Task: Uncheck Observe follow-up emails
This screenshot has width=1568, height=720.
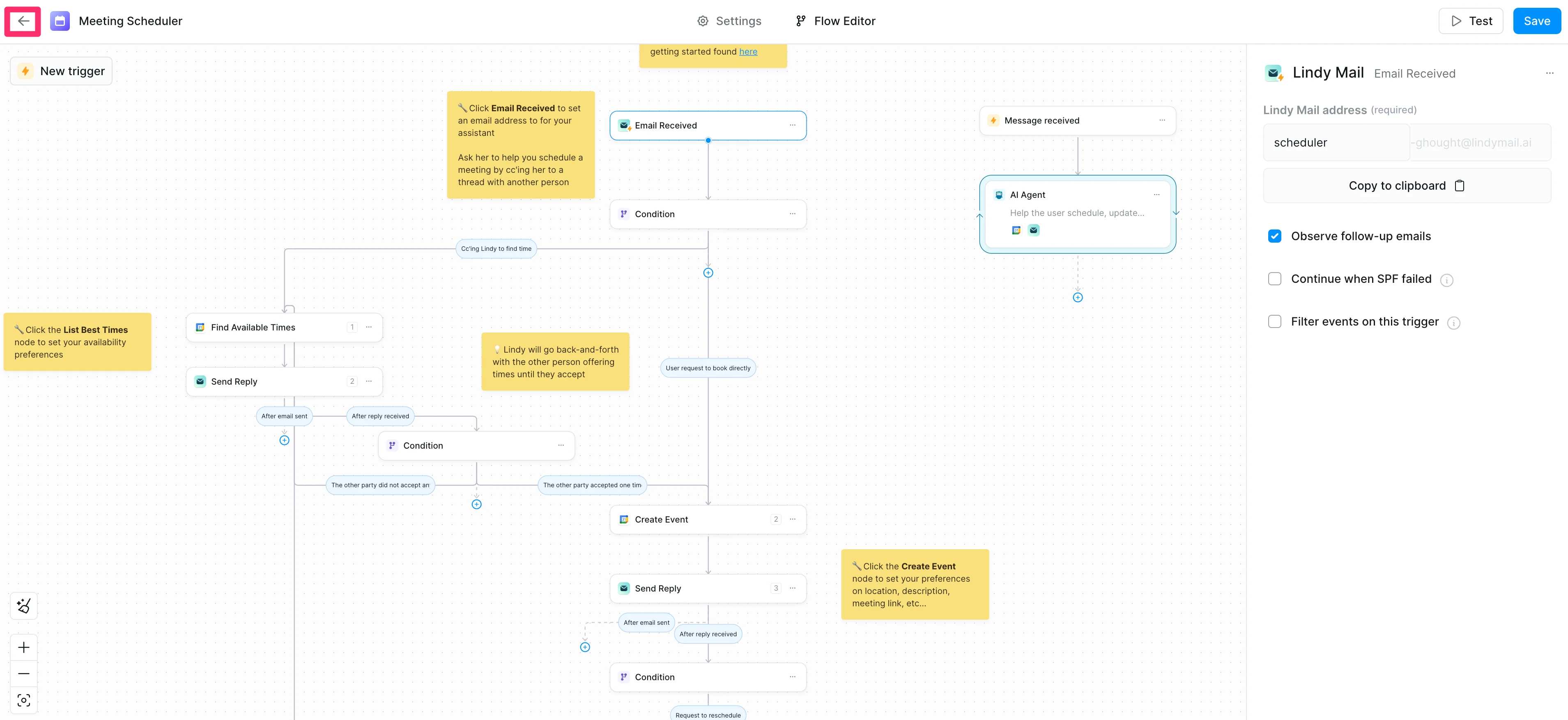Action: [1274, 236]
